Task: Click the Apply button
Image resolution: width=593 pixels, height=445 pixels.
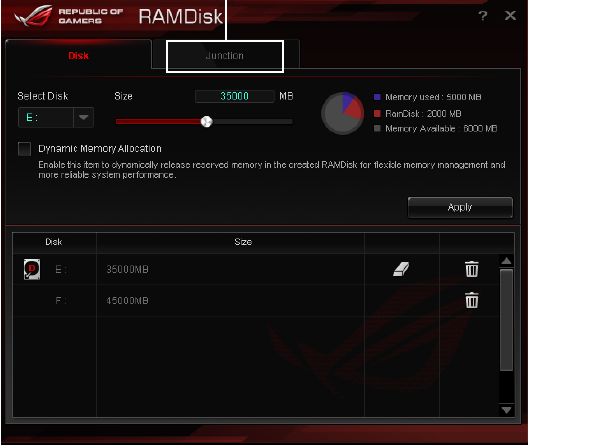Action: [x=460, y=207]
